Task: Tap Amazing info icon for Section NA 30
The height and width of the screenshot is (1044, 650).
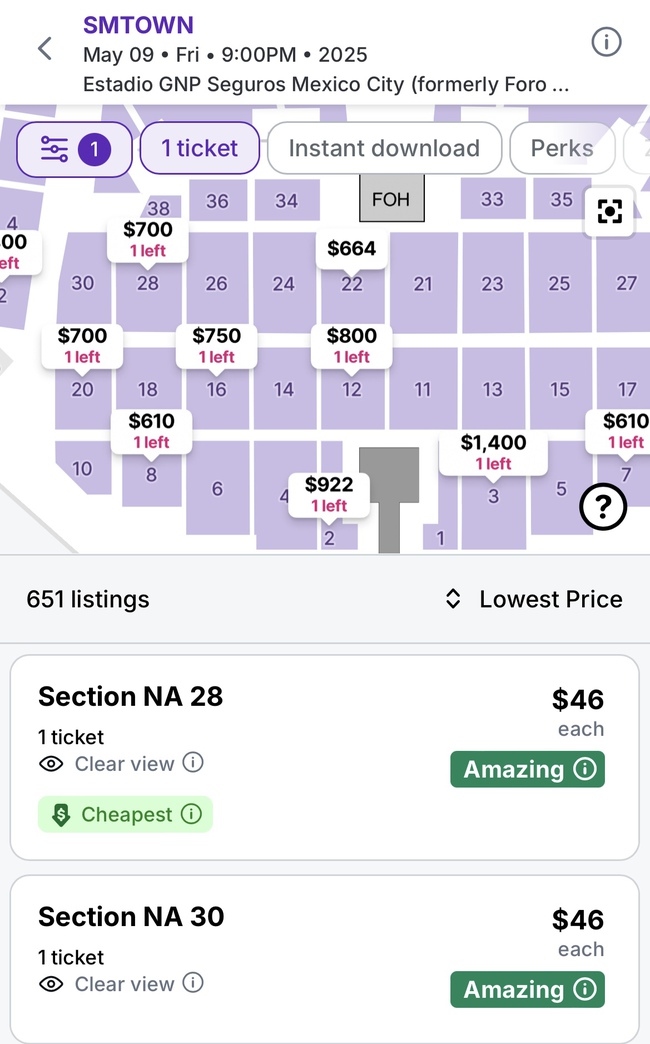Action: [x=586, y=989]
